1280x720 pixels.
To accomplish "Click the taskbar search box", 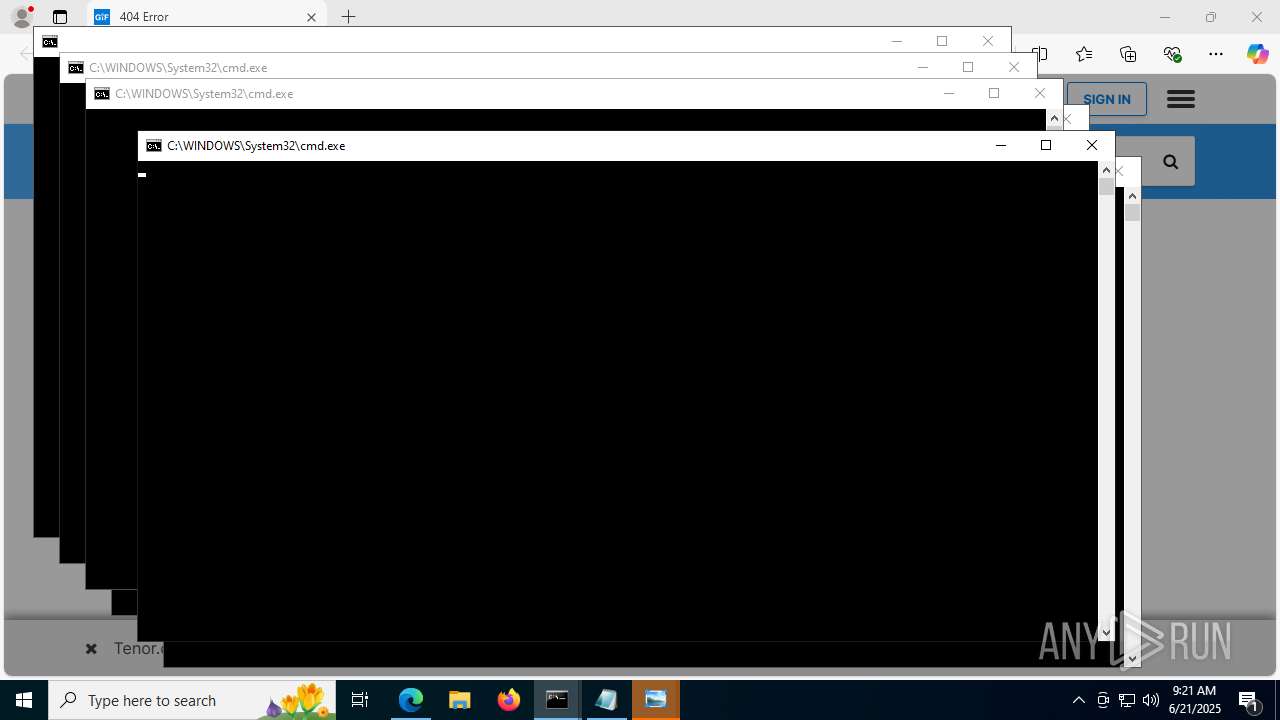I will (x=192, y=700).
